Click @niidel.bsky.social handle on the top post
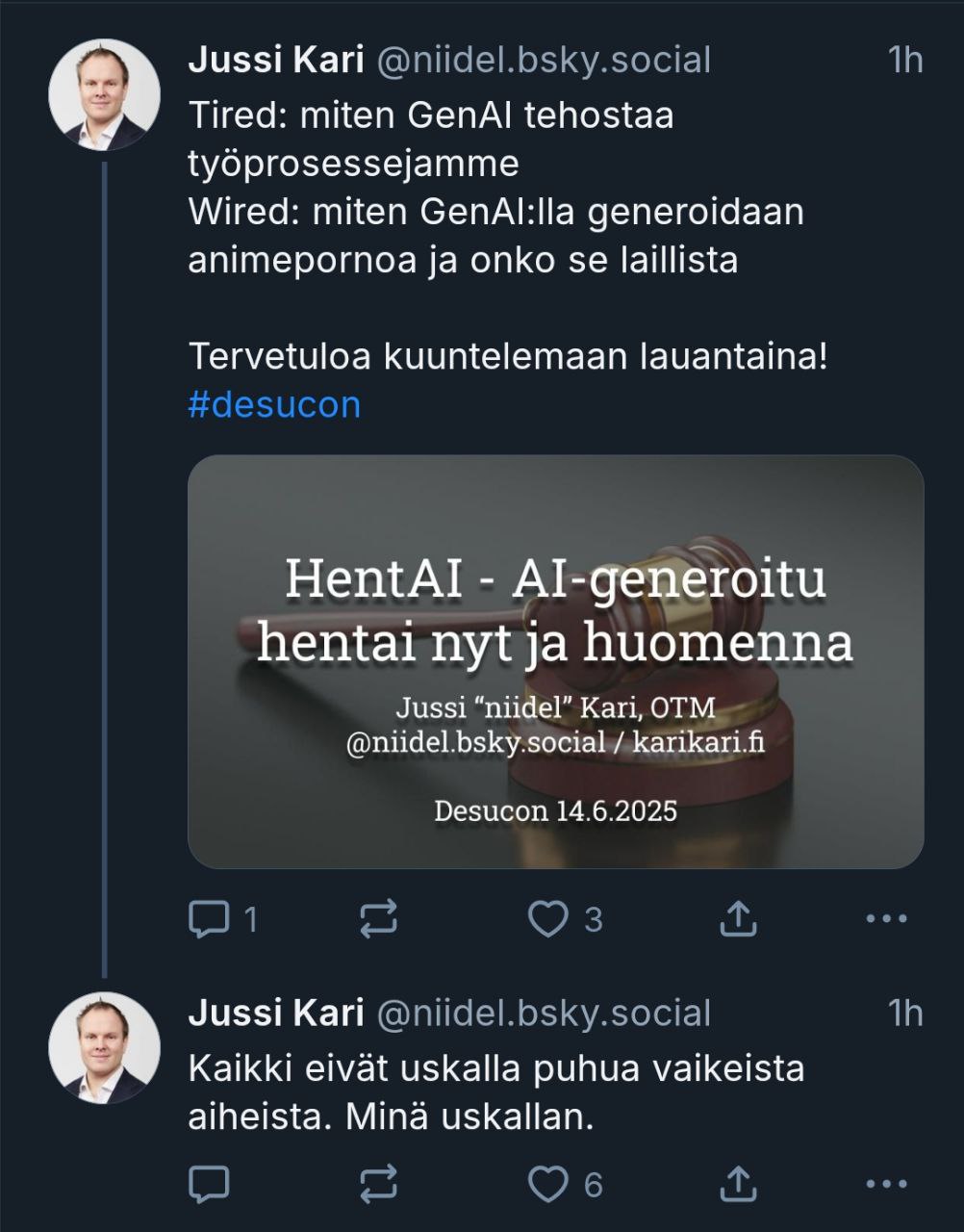Image resolution: width=964 pixels, height=1232 pixels. tap(543, 60)
